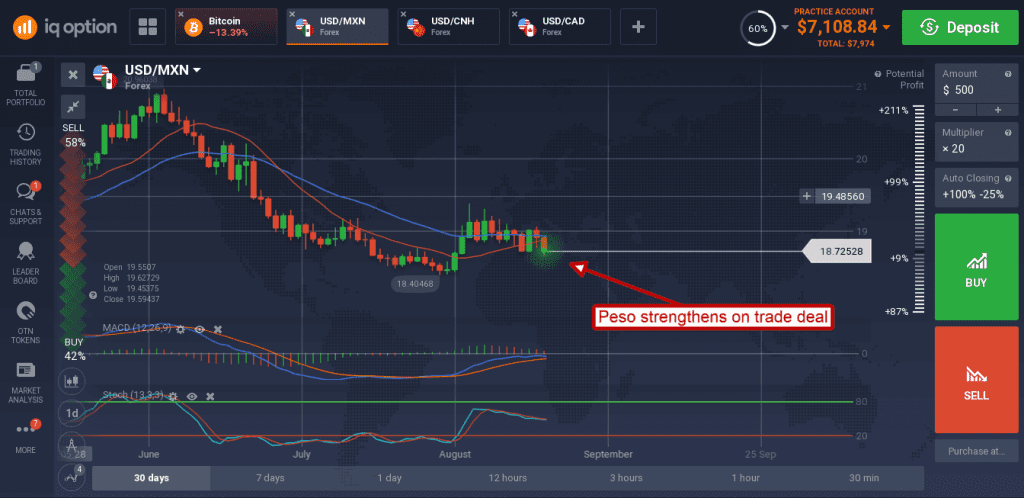The width and height of the screenshot is (1024, 498).
Task: Open Chats & Support in sidebar
Action: pos(26,204)
